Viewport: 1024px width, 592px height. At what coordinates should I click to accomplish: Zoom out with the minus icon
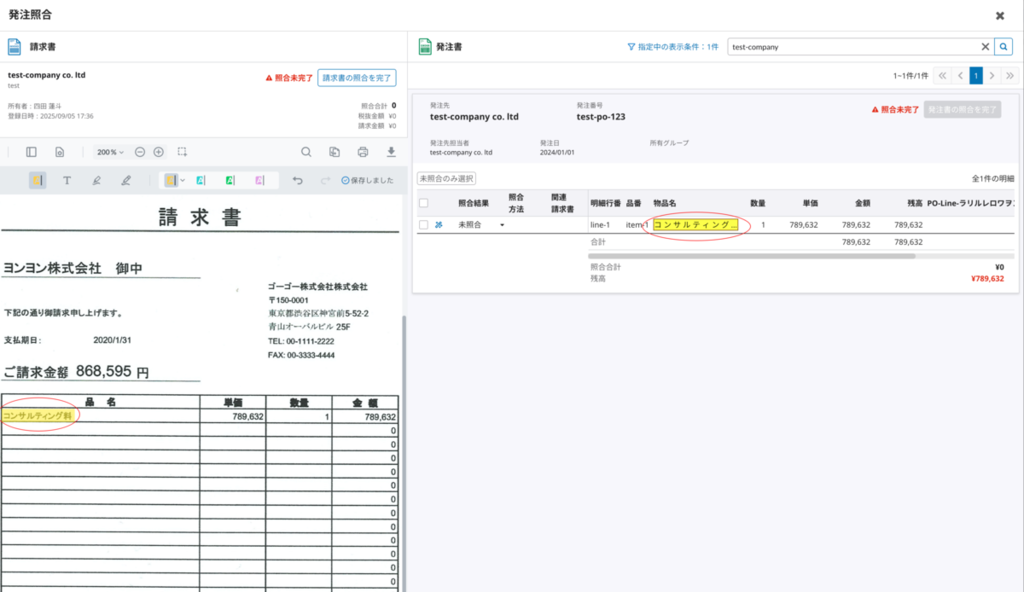(140, 152)
